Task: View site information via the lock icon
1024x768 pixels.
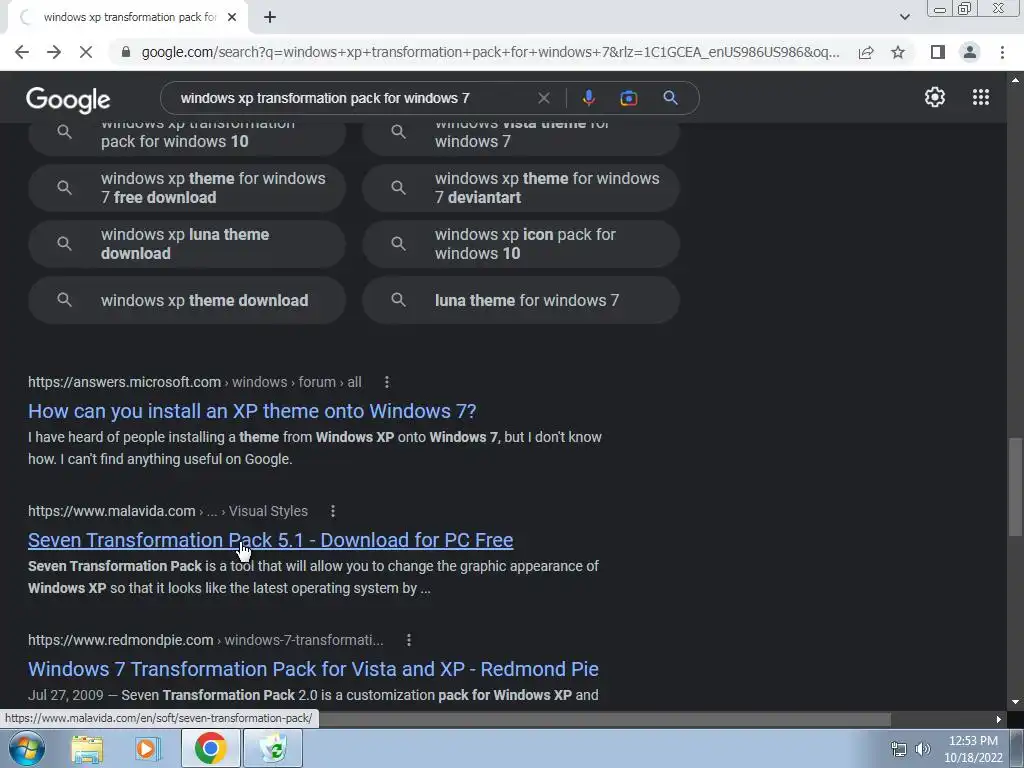Action: pos(126,52)
